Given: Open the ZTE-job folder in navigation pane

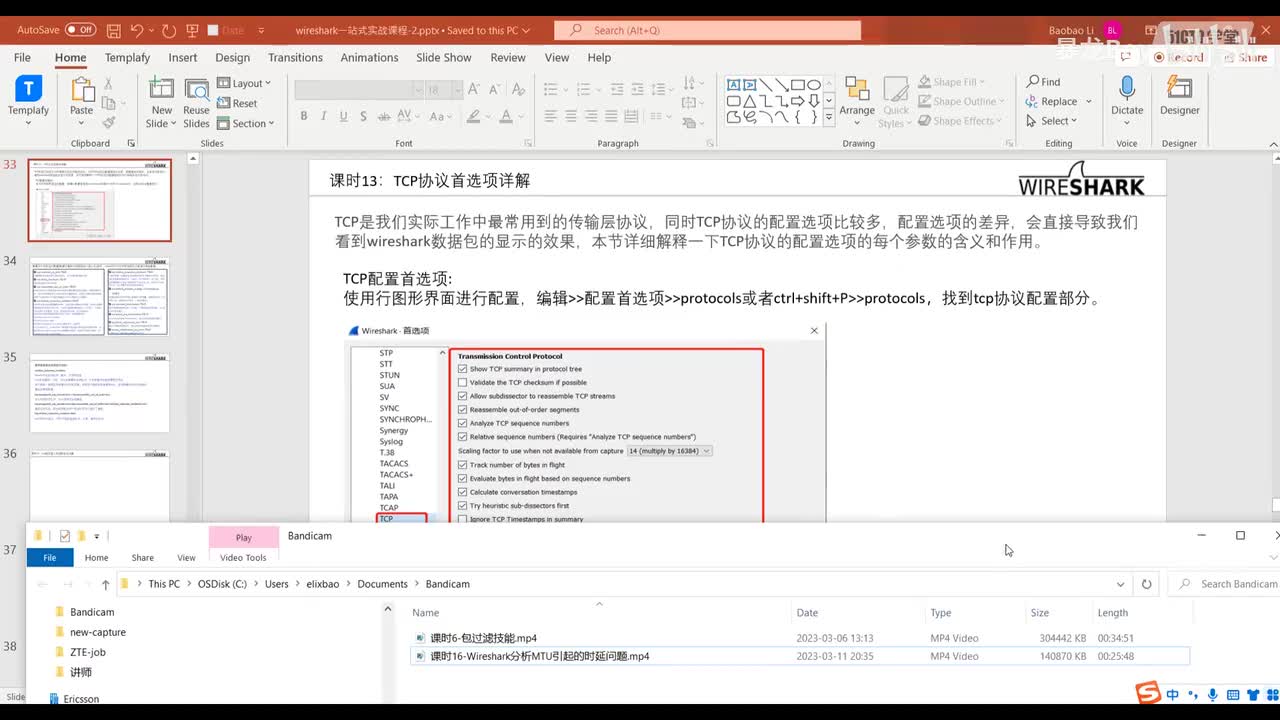Looking at the screenshot, I should point(87,652).
